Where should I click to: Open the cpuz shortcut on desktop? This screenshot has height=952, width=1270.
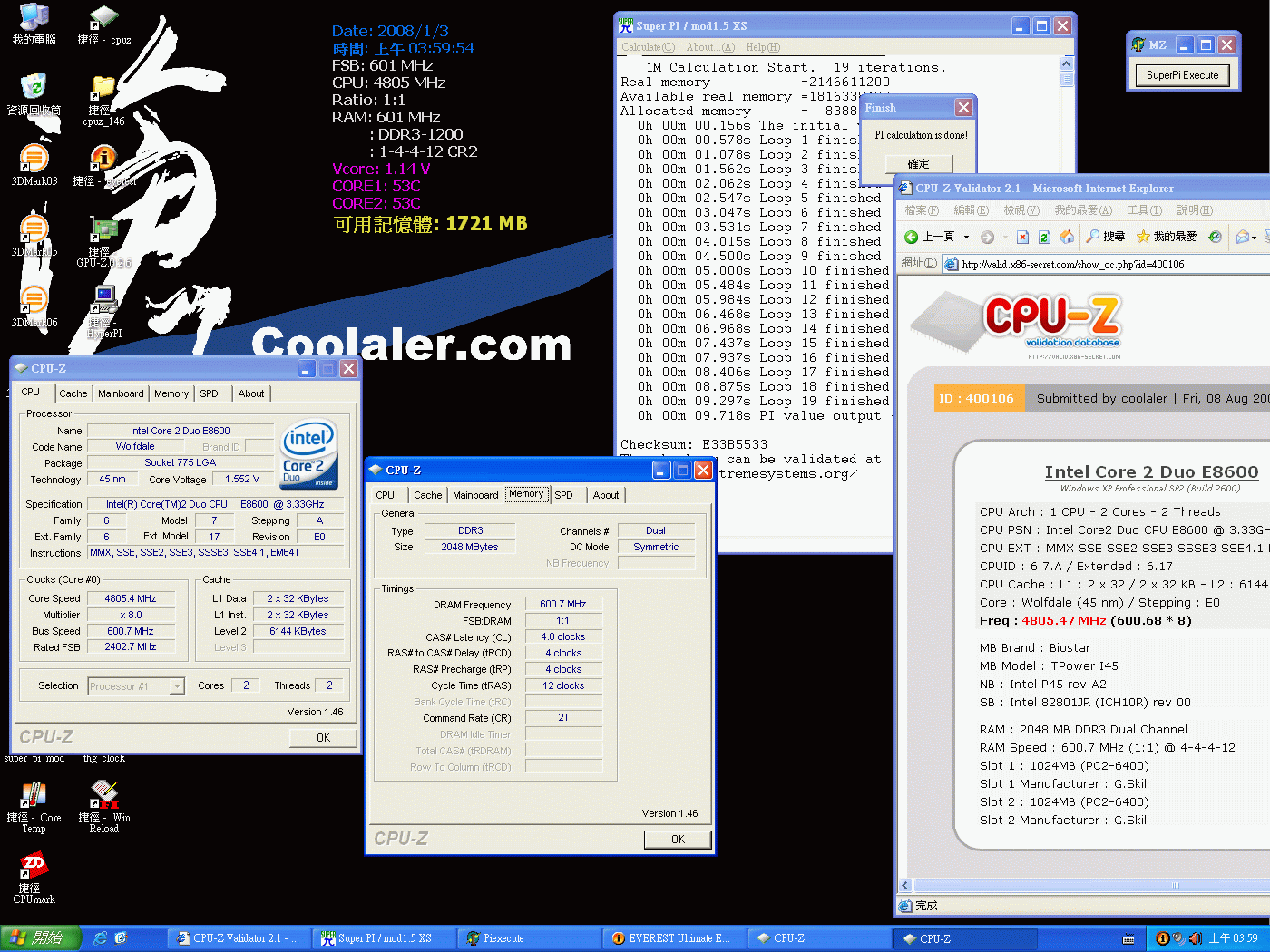click(x=104, y=24)
